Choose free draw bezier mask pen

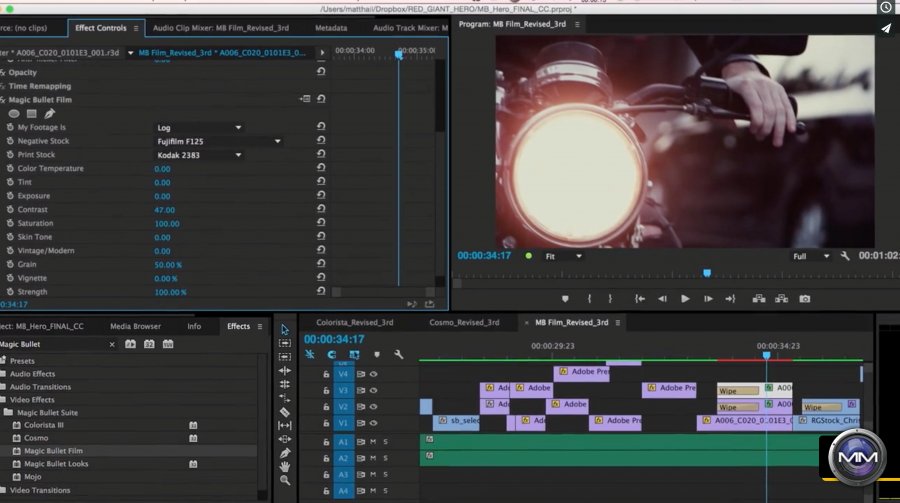[x=49, y=113]
